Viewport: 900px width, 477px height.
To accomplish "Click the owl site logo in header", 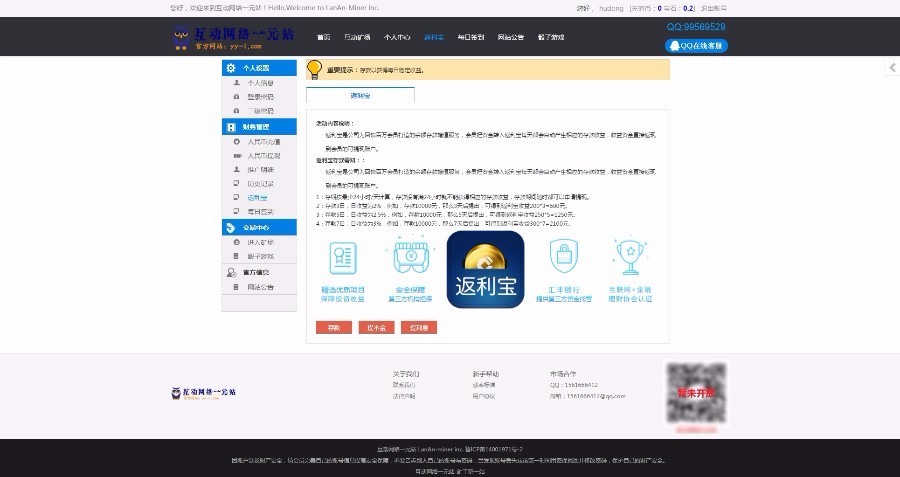I will [x=232, y=37].
